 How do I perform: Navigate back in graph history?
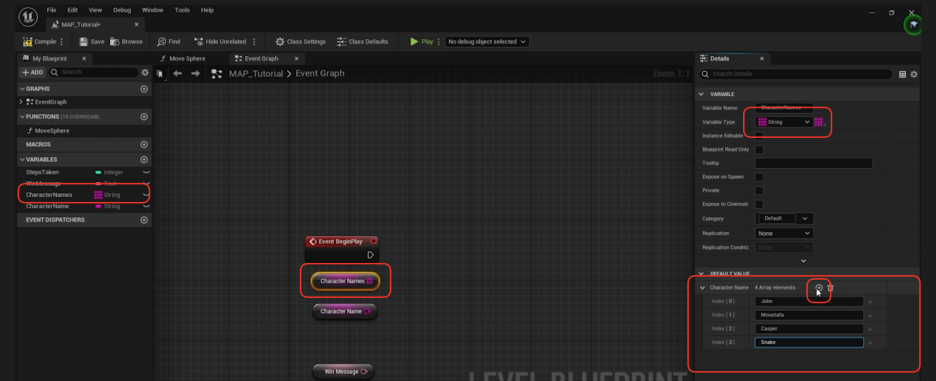tap(177, 73)
